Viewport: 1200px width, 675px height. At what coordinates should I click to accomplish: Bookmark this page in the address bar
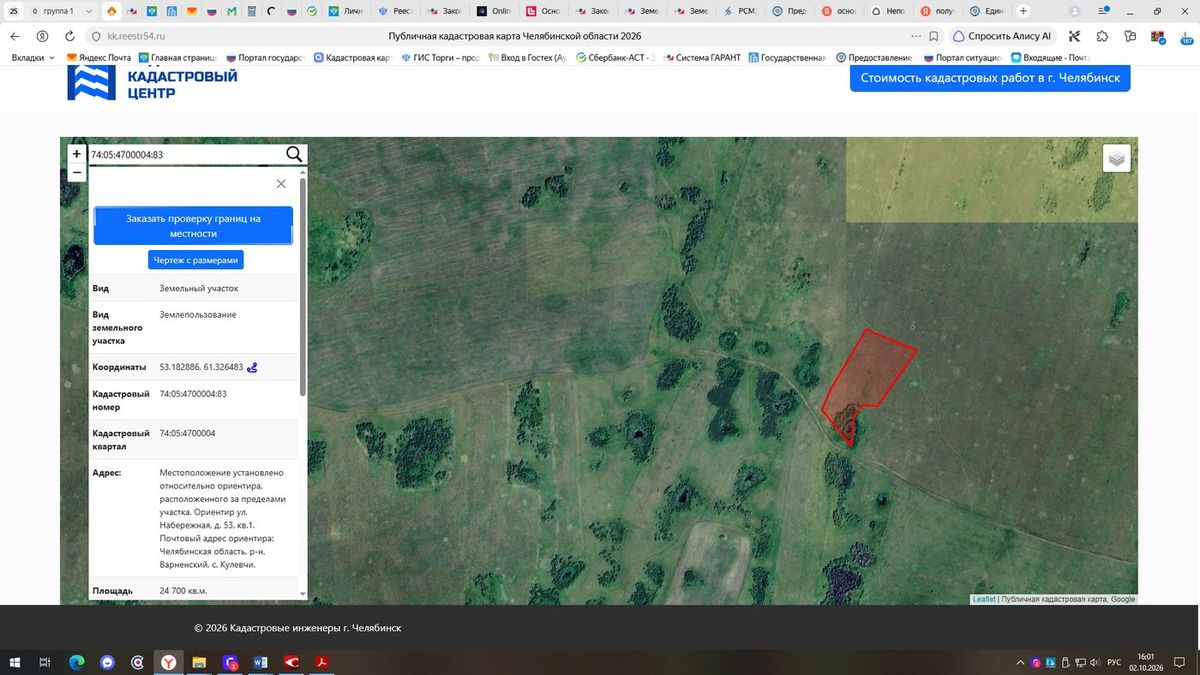click(x=933, y=36)
